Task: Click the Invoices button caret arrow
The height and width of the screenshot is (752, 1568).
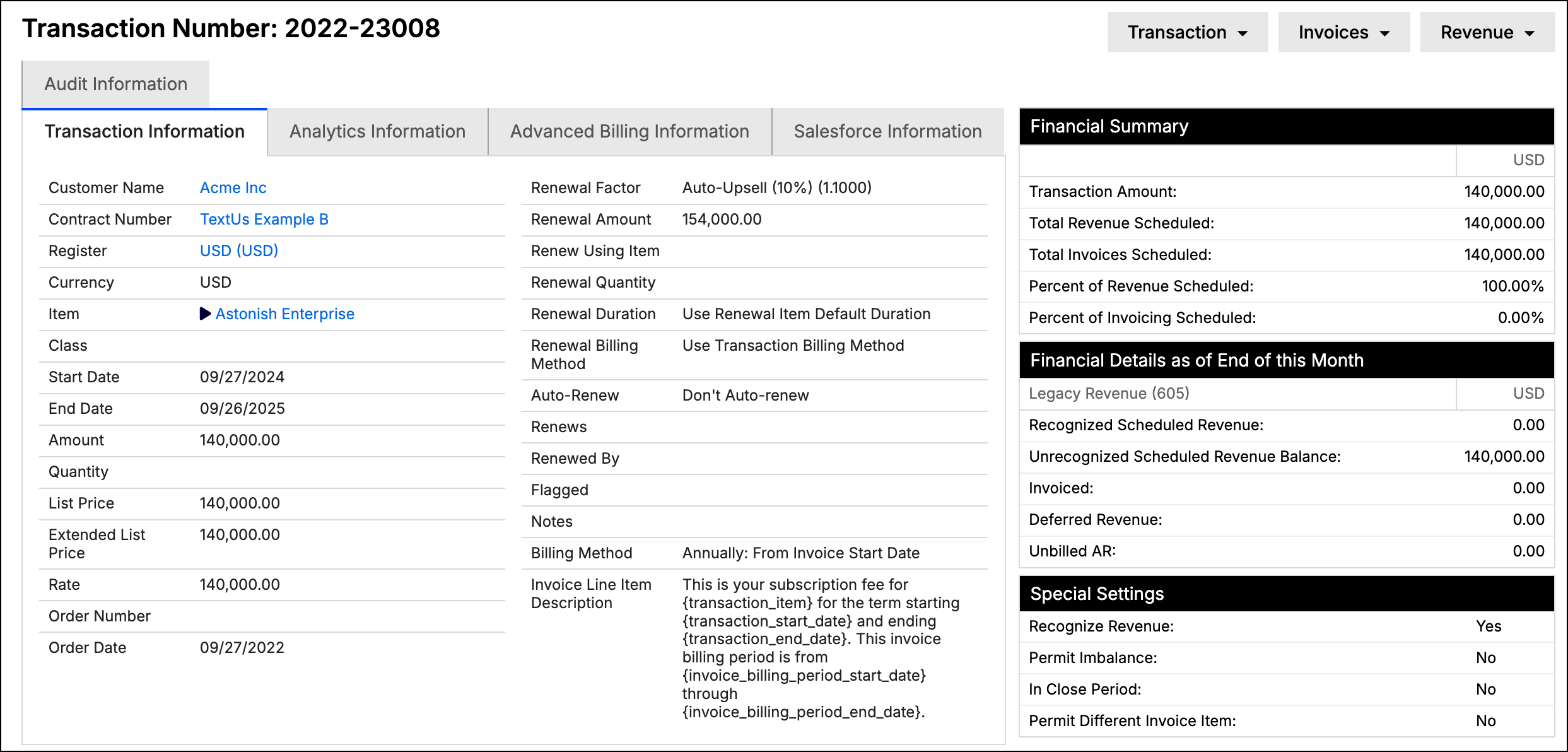Action: (x=1384, y=33)
